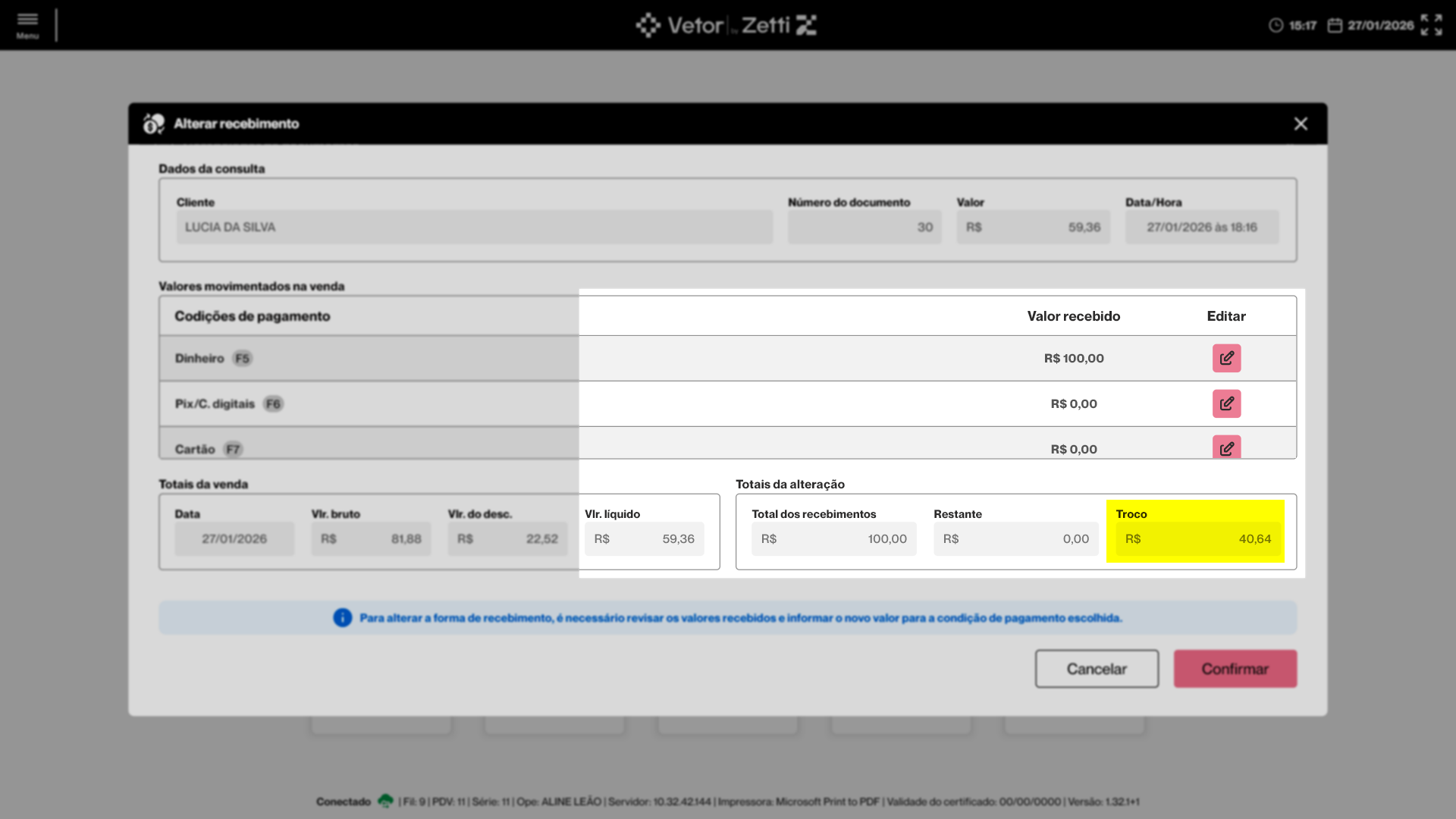Close the Alterar recebimento dialog
The height and width of the screenshot is (819, 1456).
pyautogui.click(x=1301, y=124)
